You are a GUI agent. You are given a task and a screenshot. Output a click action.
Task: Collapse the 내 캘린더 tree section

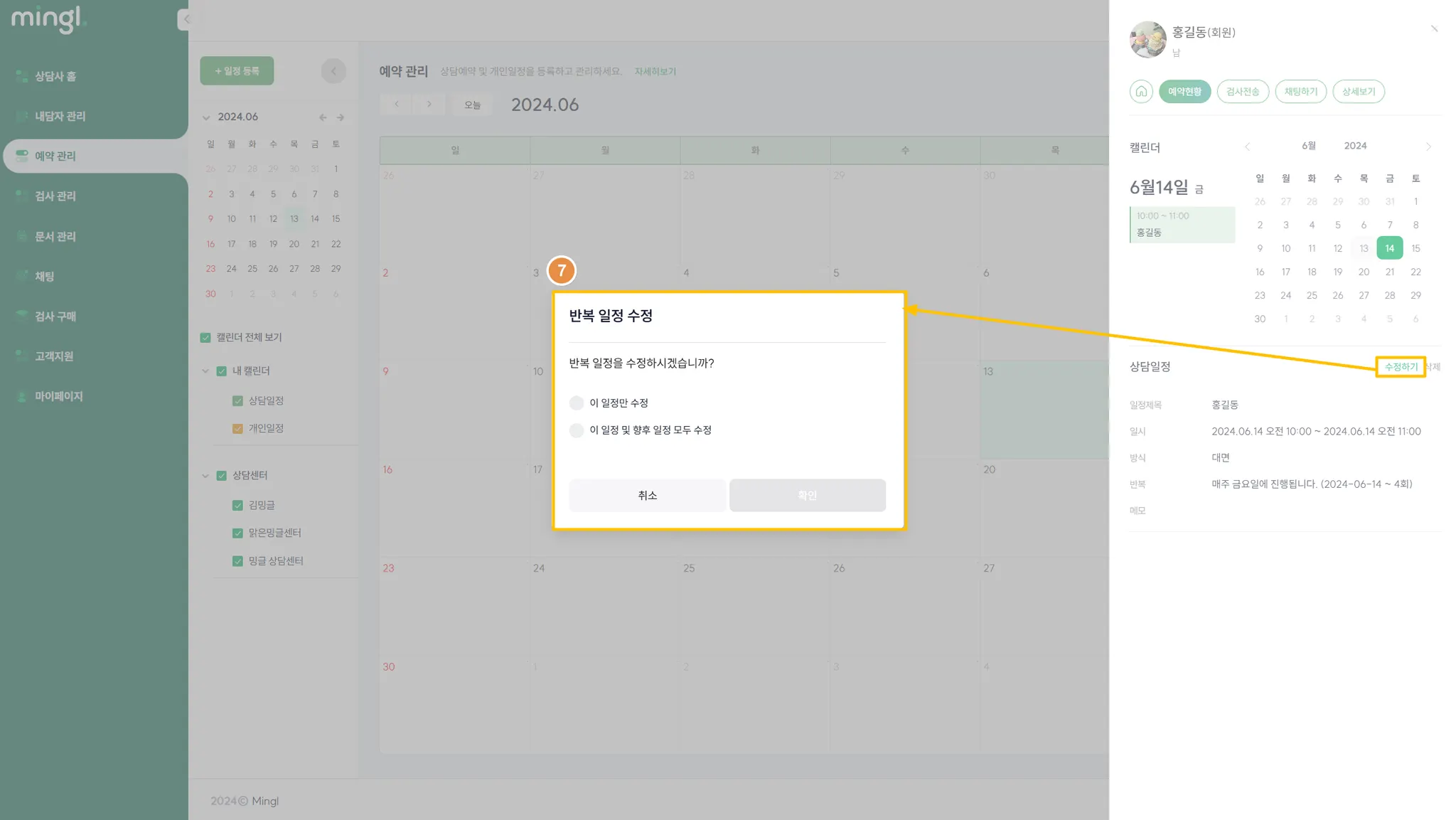click(x=205, y=371)
